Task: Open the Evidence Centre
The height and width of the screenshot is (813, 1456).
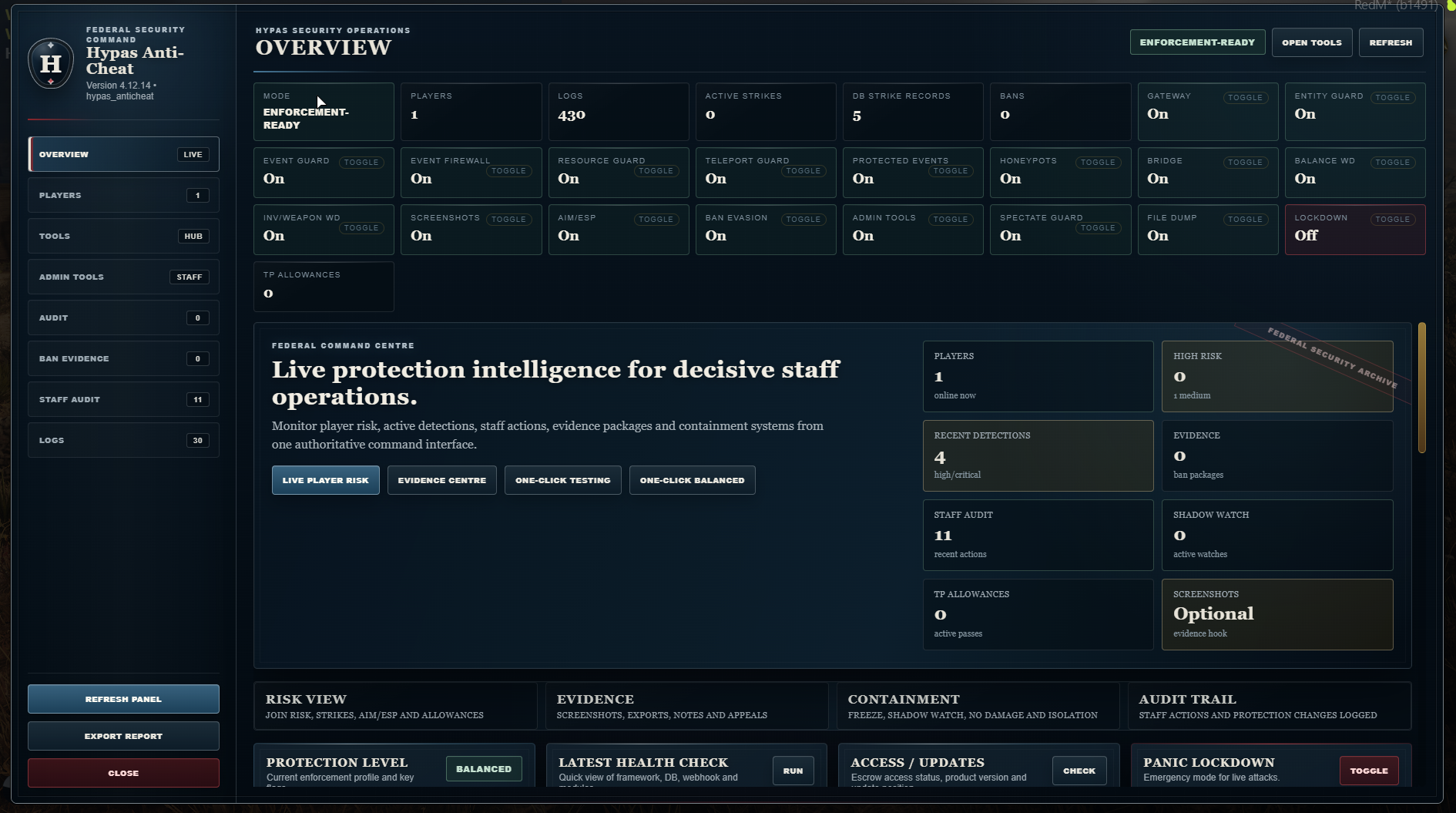Action: tap(441, 480)
